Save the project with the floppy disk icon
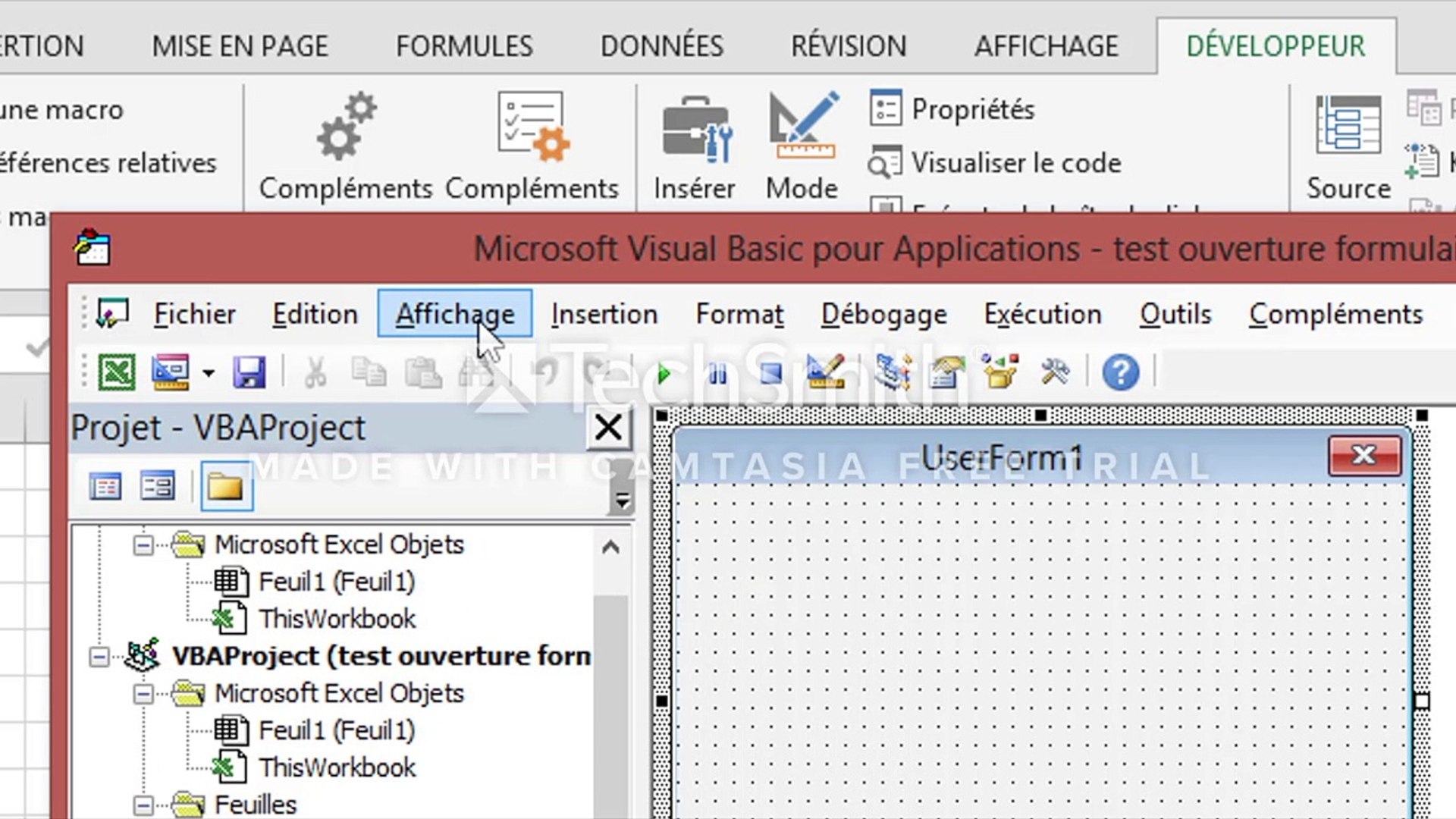Screen dimensions: 1456x819 (x=249, y=372)
